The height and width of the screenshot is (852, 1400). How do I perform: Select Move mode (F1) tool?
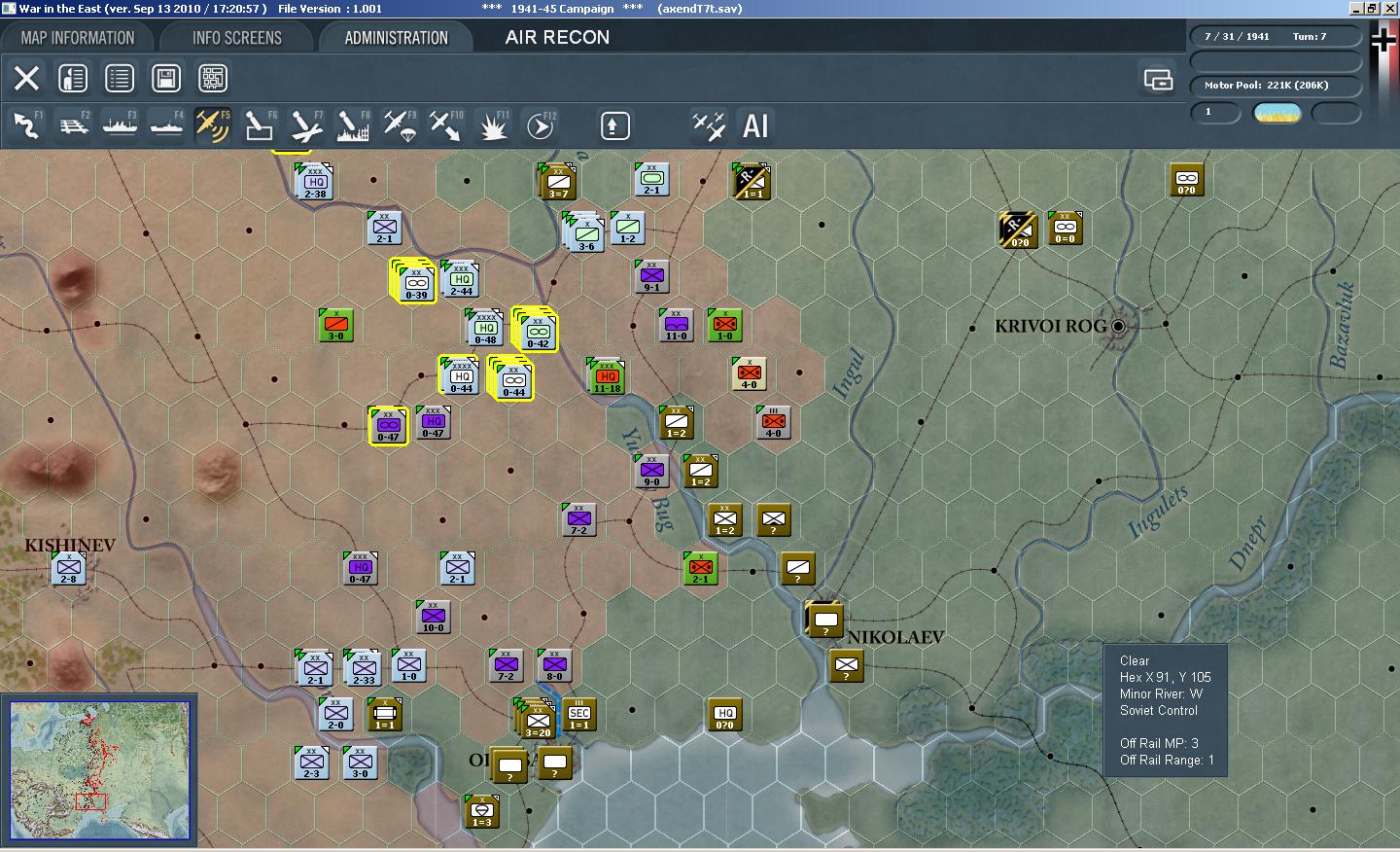tap(26, 125)
